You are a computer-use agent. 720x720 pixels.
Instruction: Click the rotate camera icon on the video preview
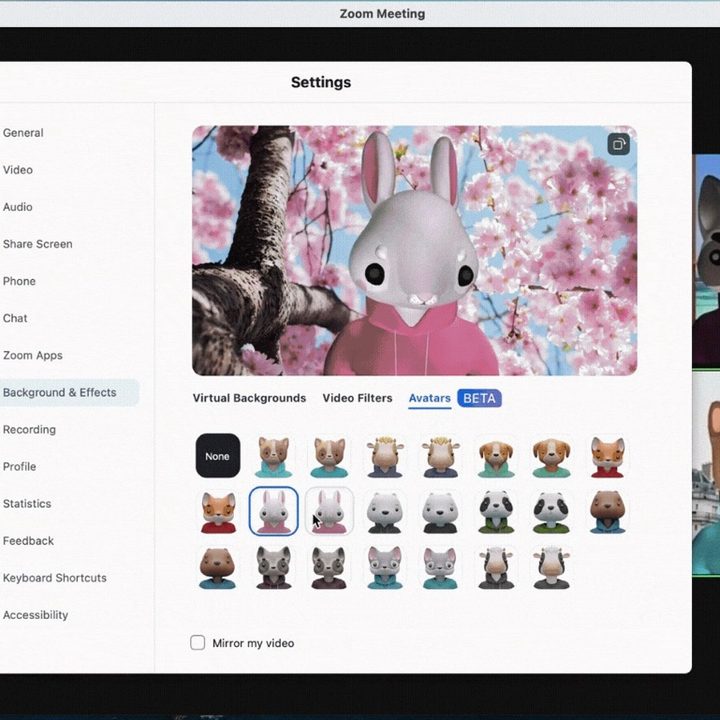tap(618, 145)
